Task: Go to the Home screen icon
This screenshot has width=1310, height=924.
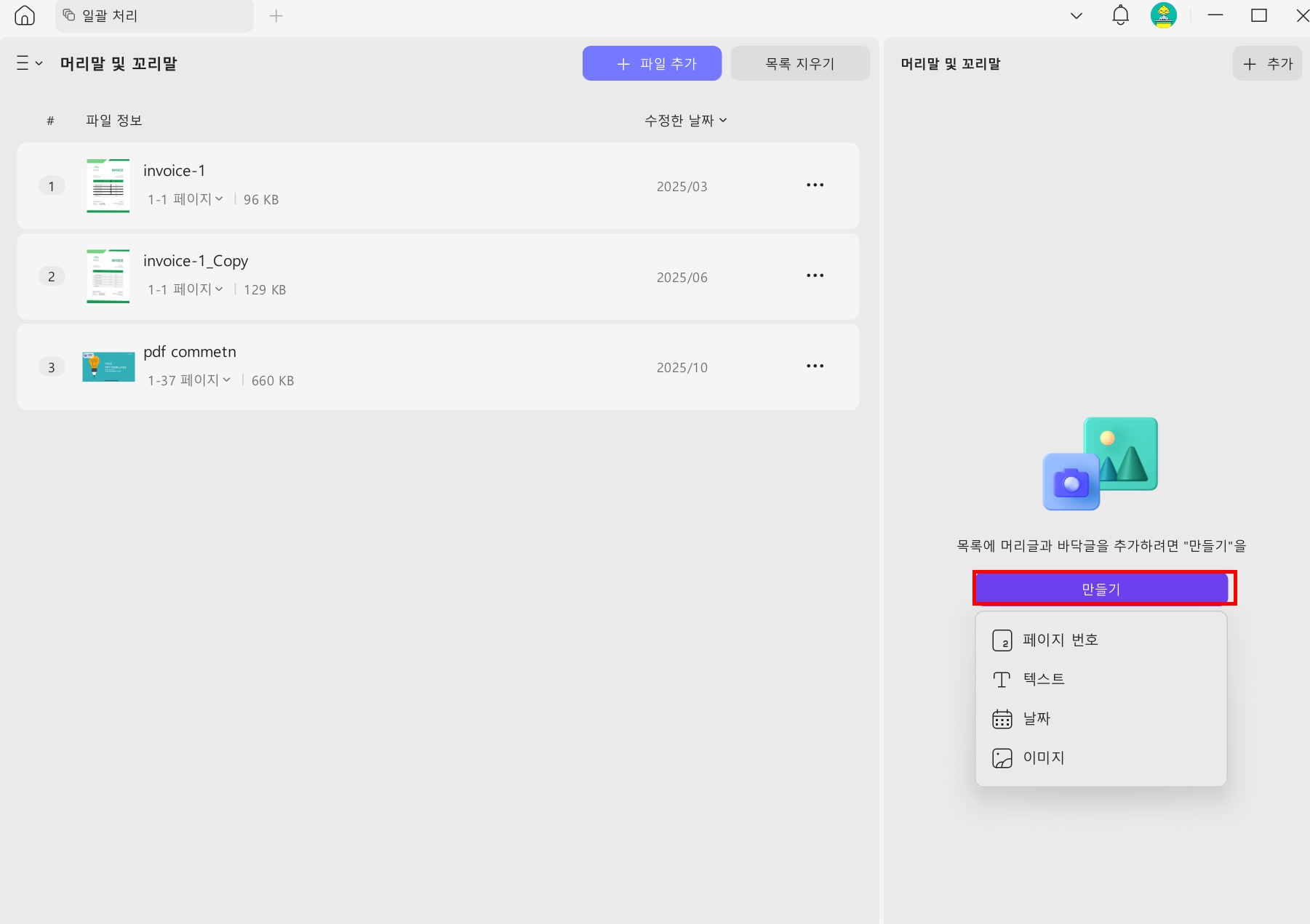Action: pyautogui.click(x=25, y=15)
